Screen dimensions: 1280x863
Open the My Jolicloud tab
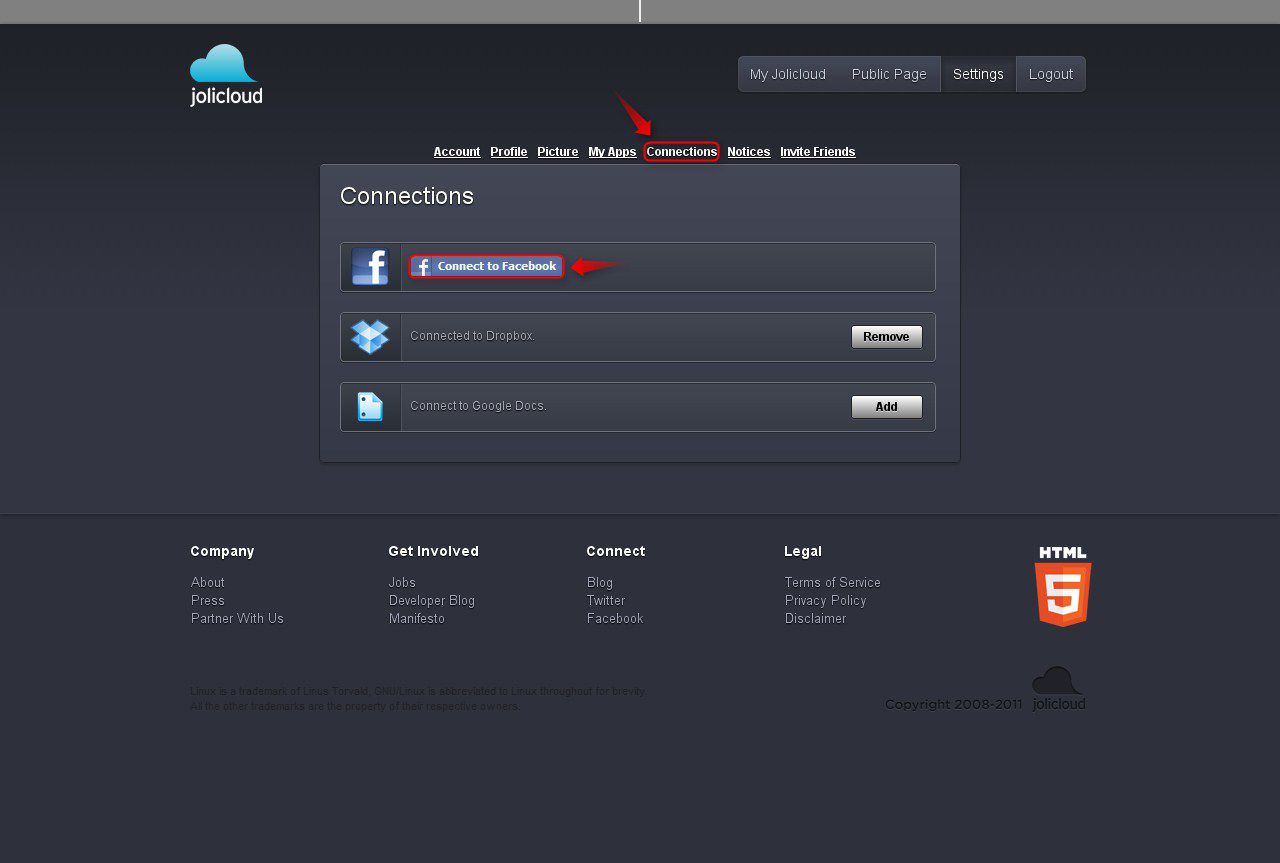point(788,74)
